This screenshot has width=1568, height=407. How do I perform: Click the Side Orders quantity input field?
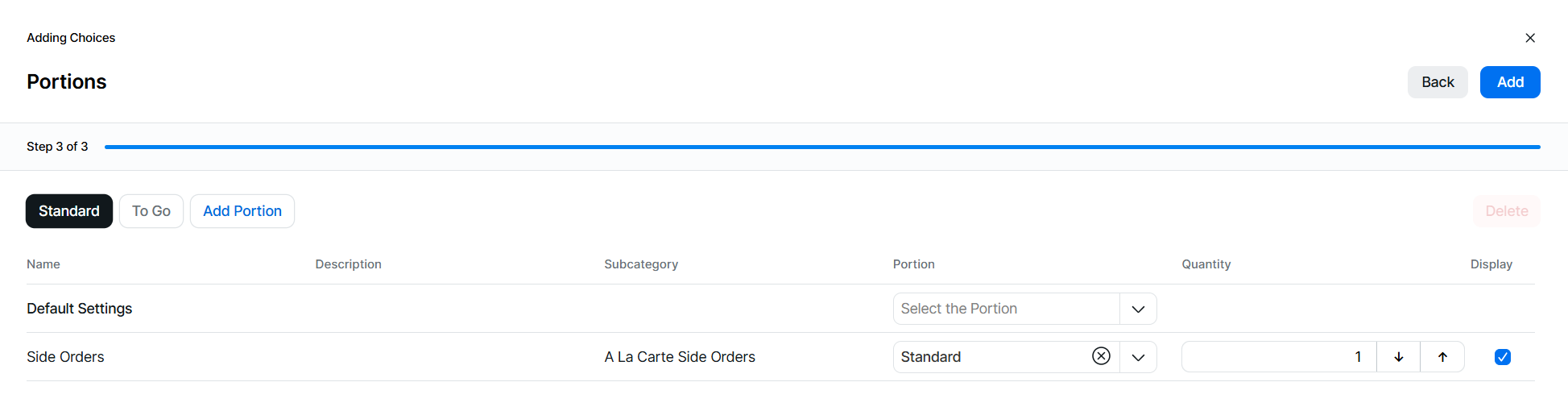pyautogui.click(x=1279, y=357)
